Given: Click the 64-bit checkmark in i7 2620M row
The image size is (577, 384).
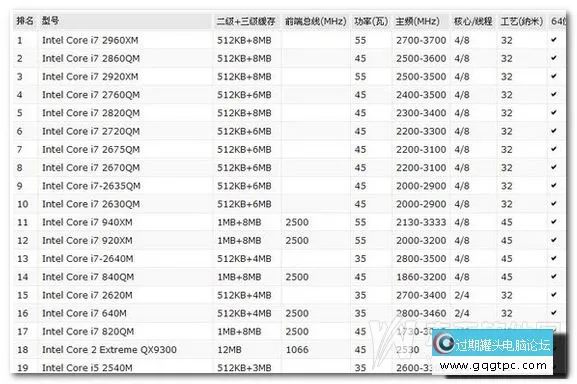Looking at the screenshot, I should (x=554, y=294).
